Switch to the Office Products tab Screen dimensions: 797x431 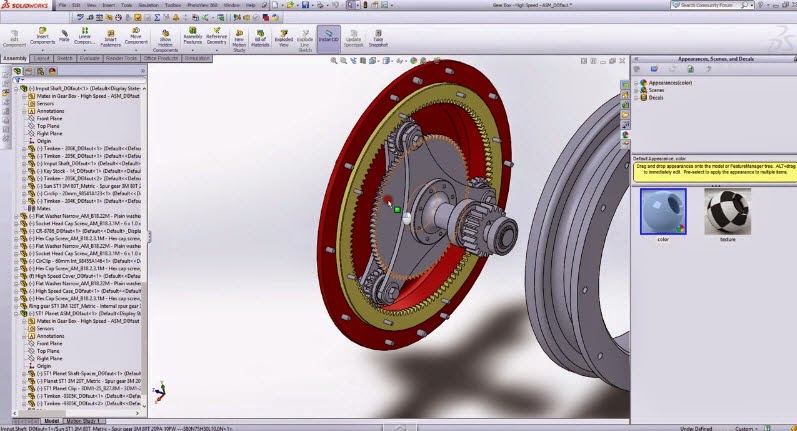(x=161, y=59)
